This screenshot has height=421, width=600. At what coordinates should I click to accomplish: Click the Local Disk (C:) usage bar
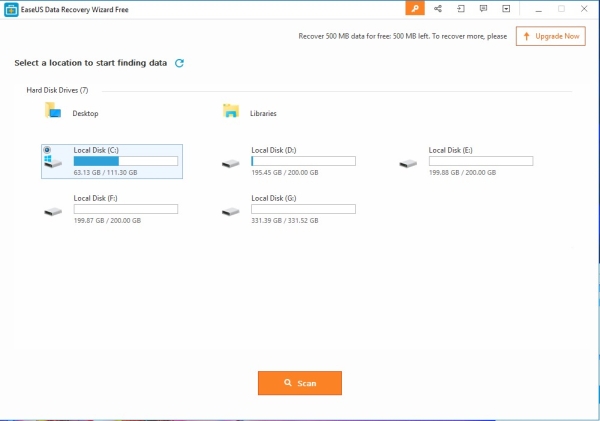tap(126, 161)
